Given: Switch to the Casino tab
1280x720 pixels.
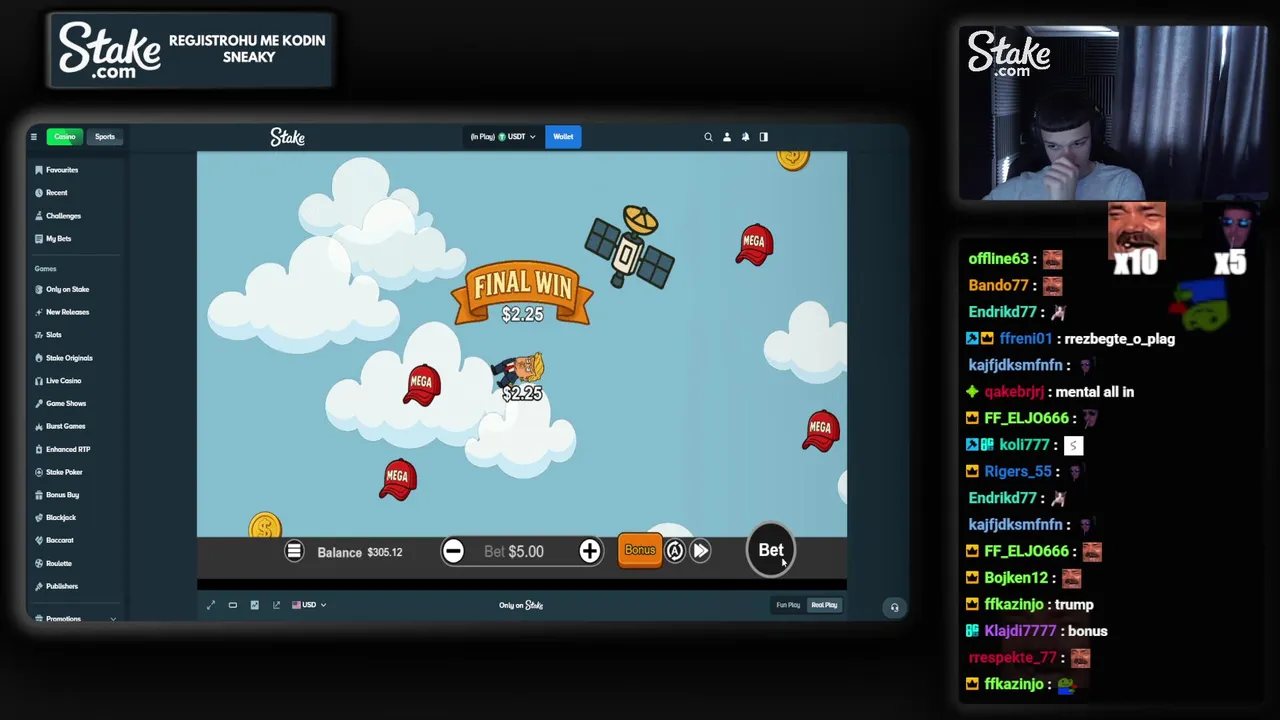Looking at the screenshot, I should pos(64,137).
